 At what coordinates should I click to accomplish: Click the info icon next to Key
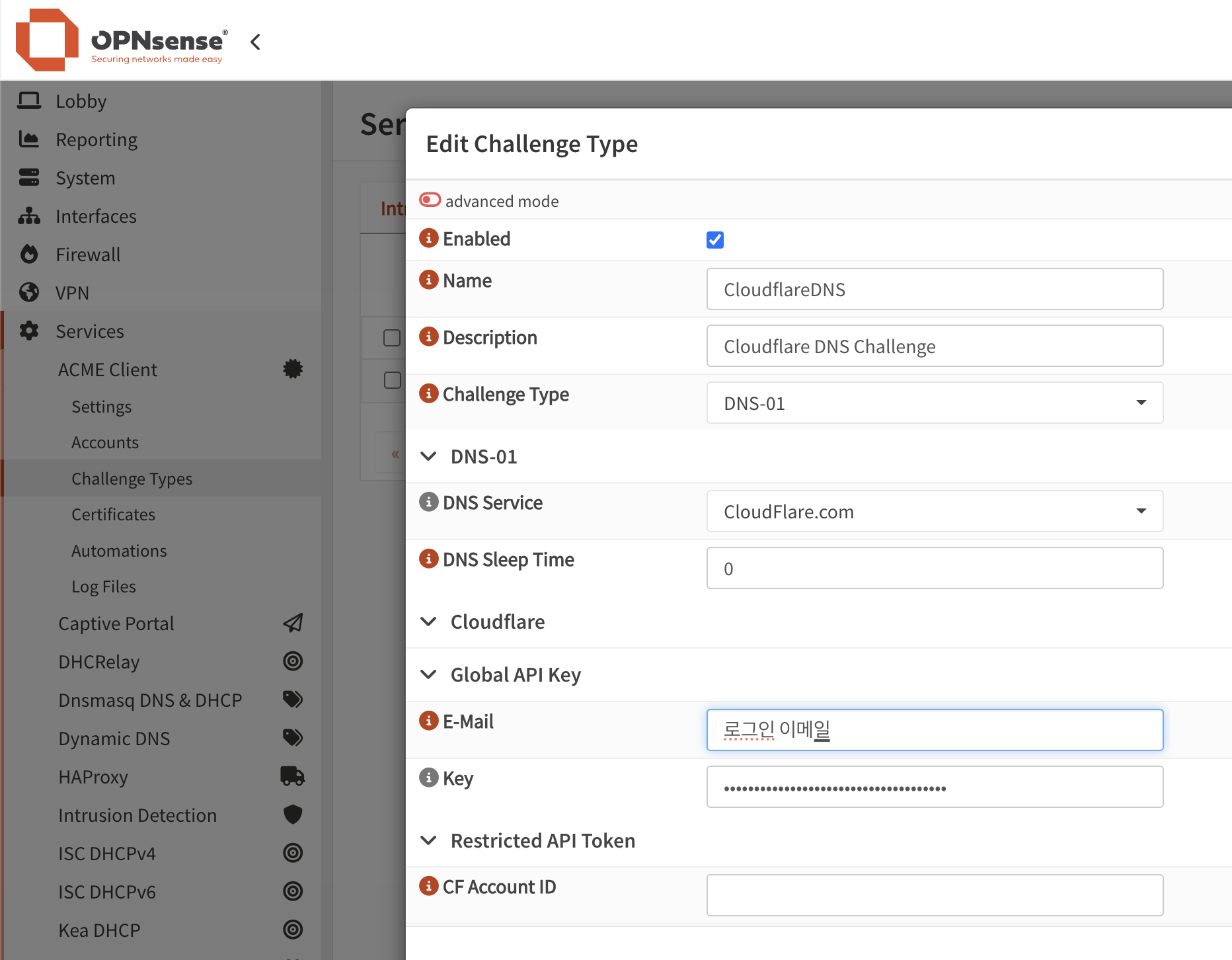point(428,778)
